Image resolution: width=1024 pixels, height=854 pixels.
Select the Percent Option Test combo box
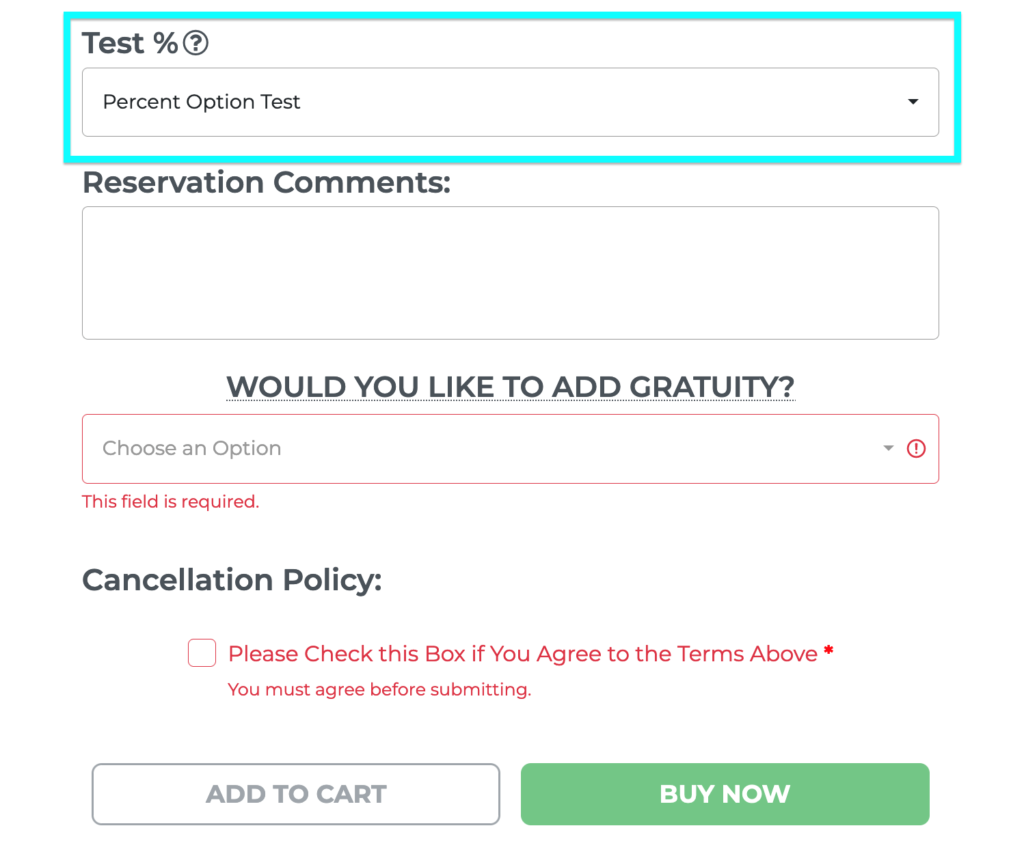coord(510,103)
